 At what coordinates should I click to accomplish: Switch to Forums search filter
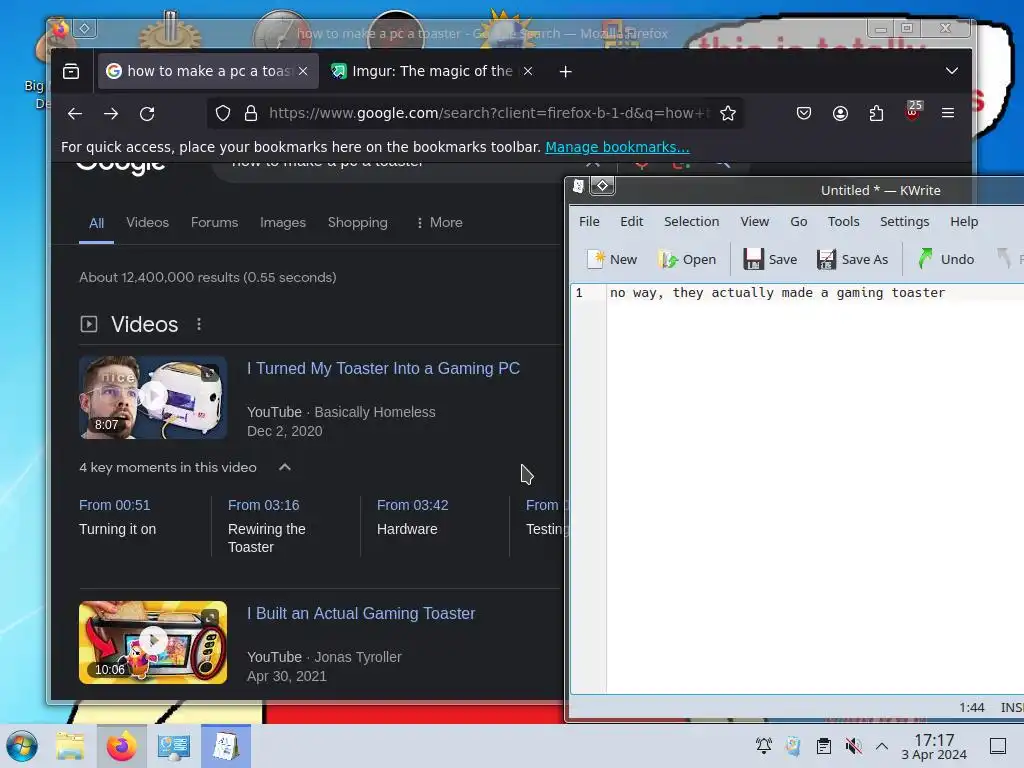coord(214,223)
